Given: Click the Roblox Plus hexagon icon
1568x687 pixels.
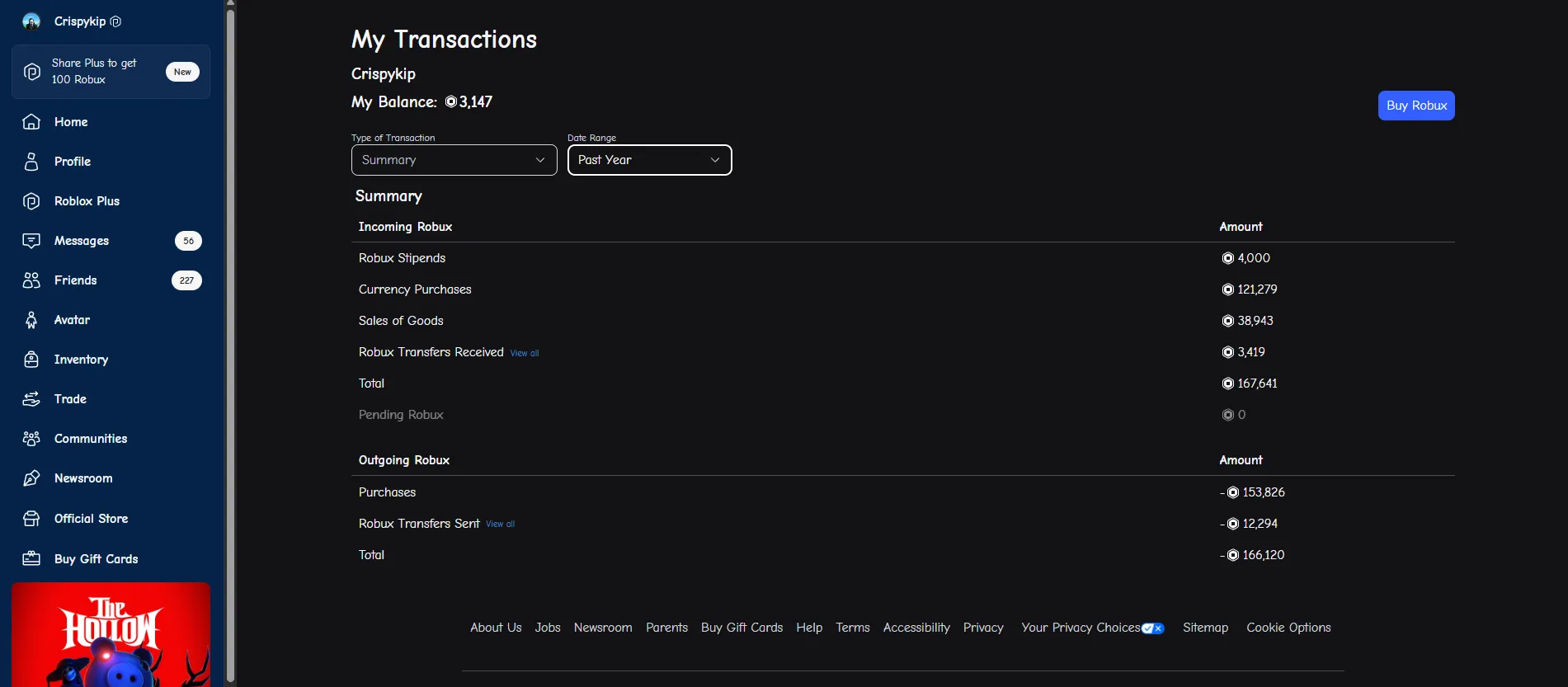Looking at the screenshot, I should [x=31, y=201].
